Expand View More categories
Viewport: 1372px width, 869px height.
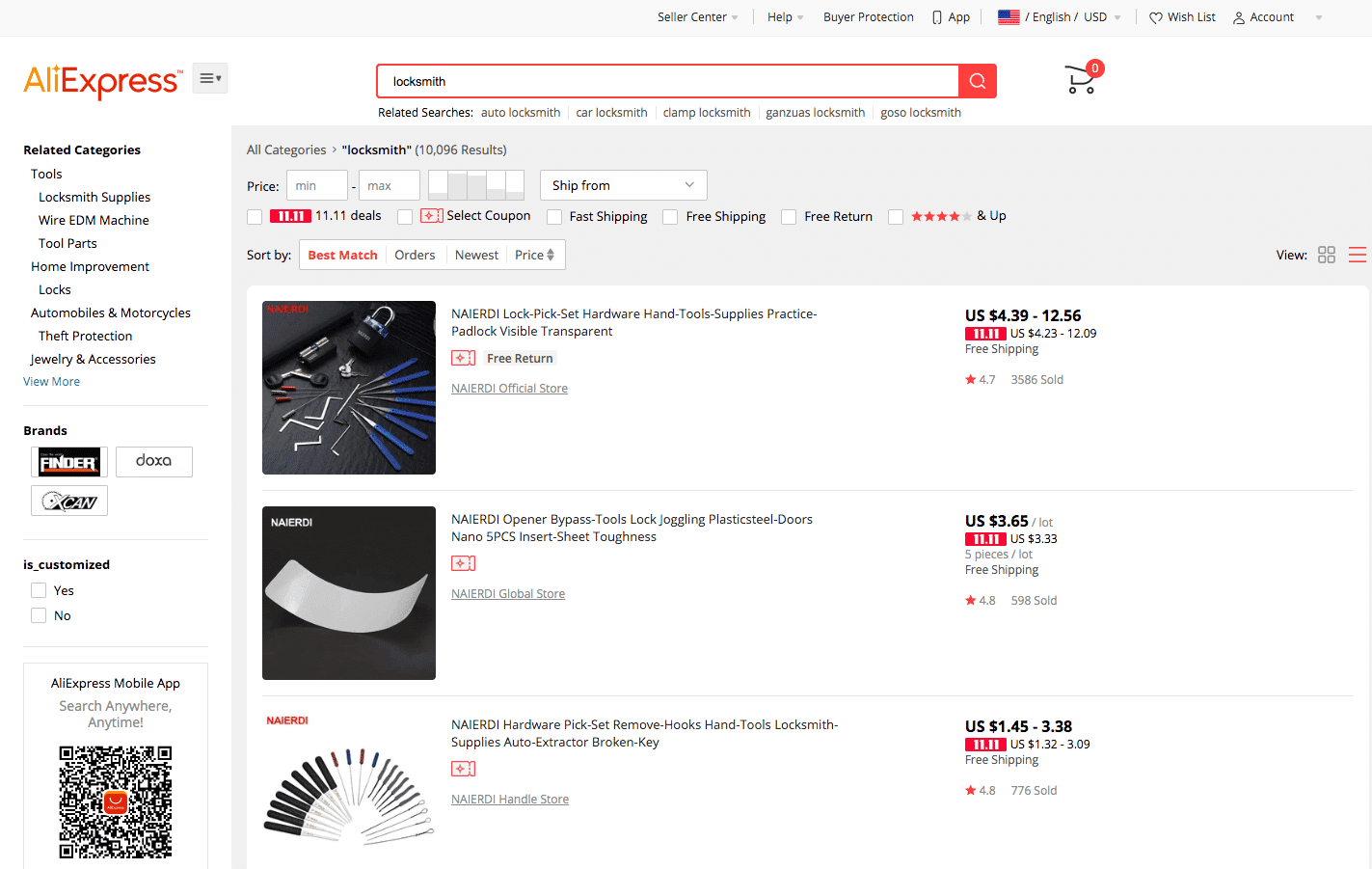click(x=52, y=382)
